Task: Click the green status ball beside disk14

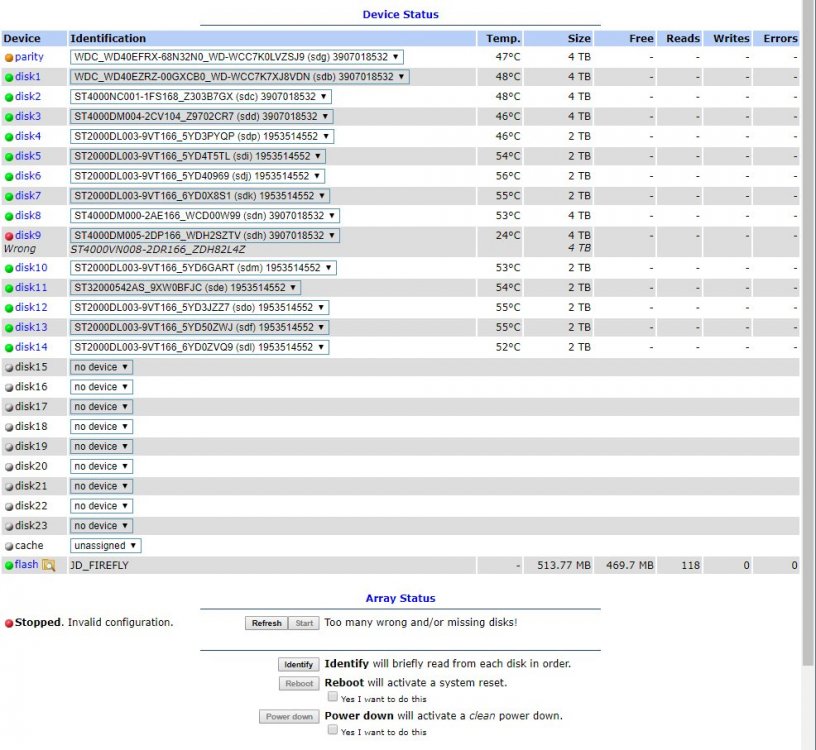Action: [x=9, y=348]
